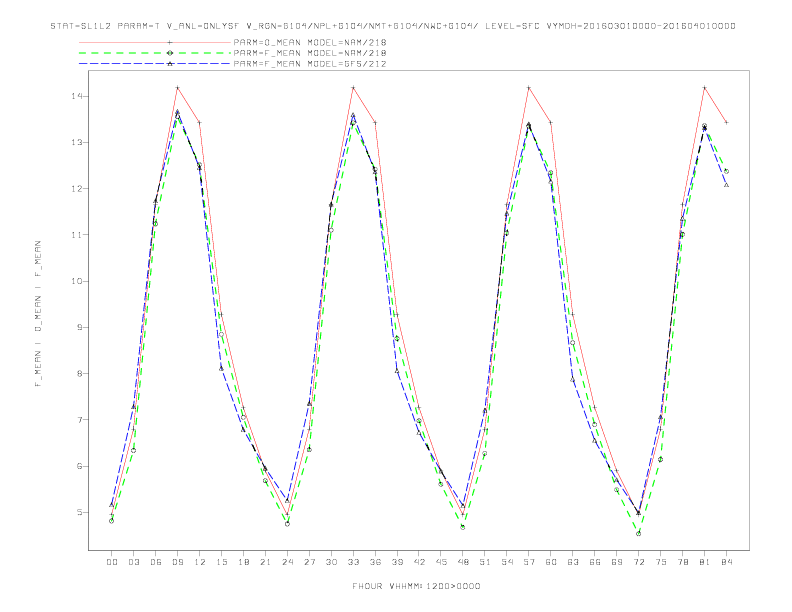Click x-axis tick label 54
The height and width of the screenshot is (612, 792).
(507, 562)
